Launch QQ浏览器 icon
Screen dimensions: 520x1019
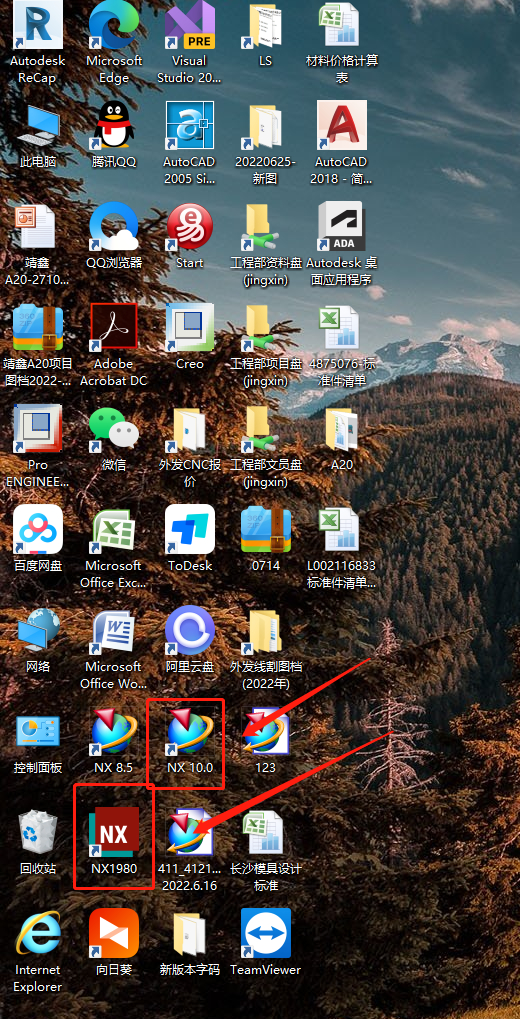coord(113,227)
